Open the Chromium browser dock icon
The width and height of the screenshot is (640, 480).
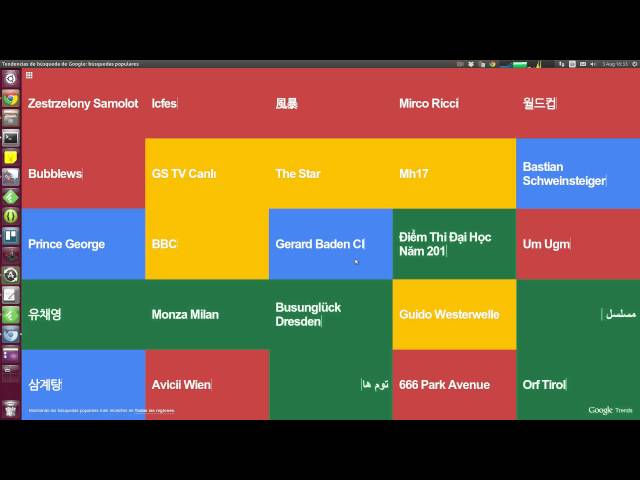click(x=11, y=334)
